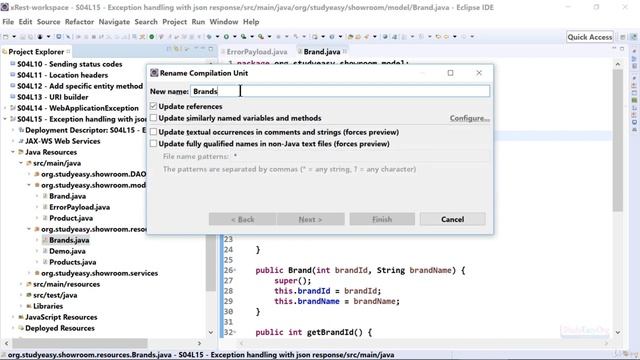Click the Configure... link
This screenshot has width=640, height=360.
click(469, 118)
